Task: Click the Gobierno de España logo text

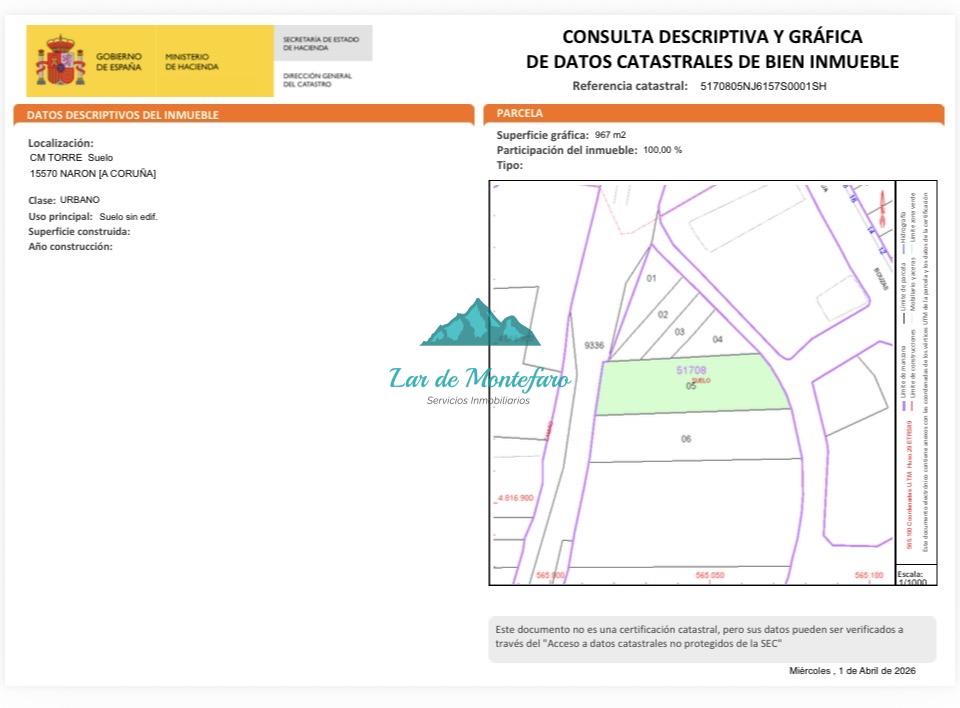Action: click(x=119, y=61)
